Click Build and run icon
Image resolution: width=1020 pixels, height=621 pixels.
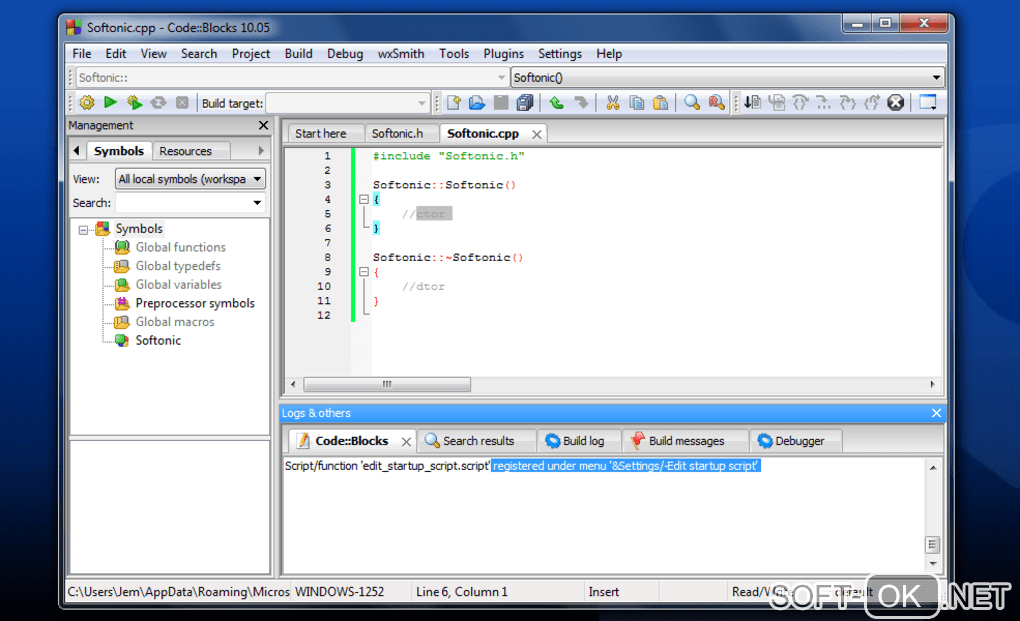pyautogui.click(x=135, y=103)
